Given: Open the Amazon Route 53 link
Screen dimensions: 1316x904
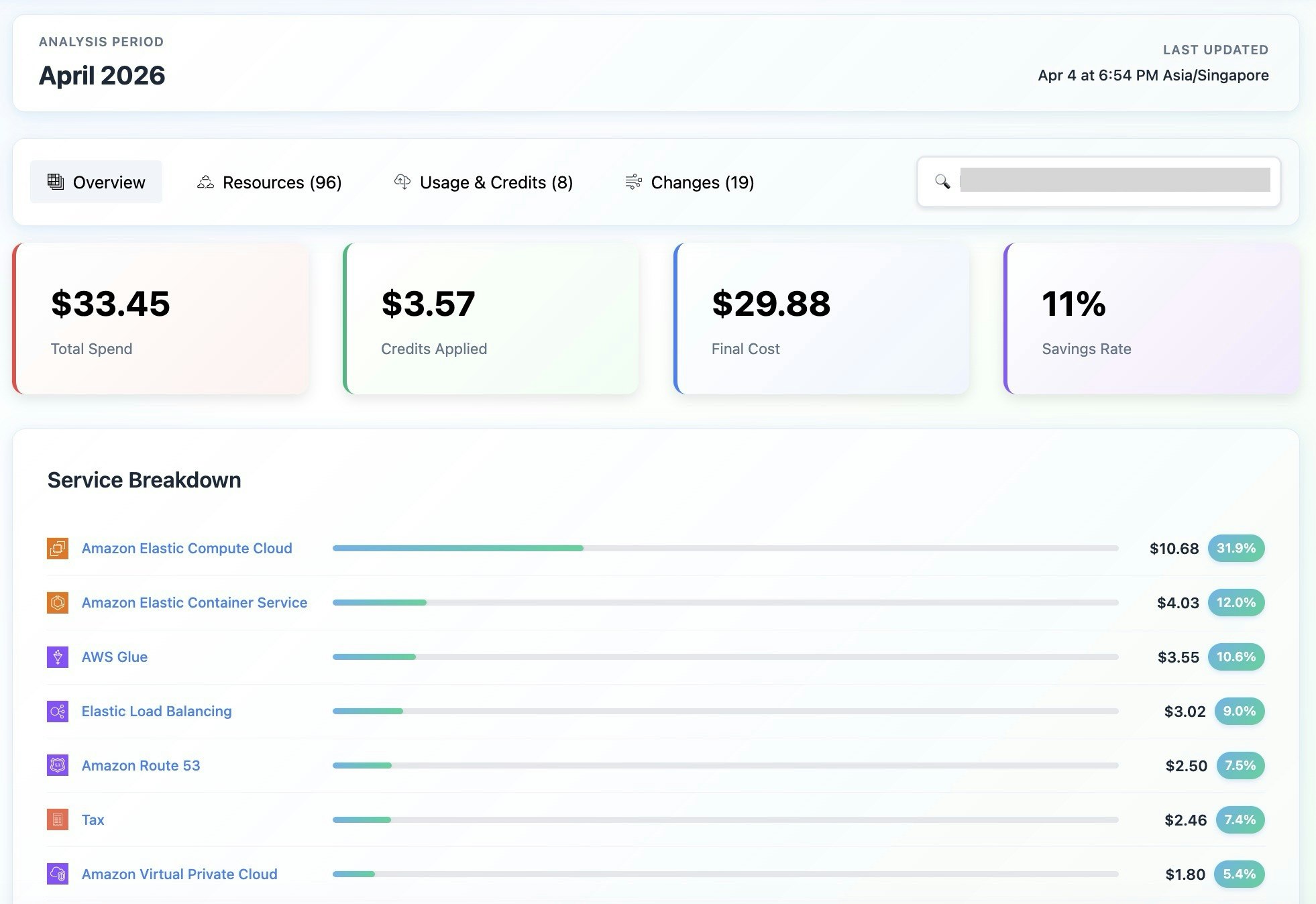Looking at the screenshot, I should coord(141,765).
